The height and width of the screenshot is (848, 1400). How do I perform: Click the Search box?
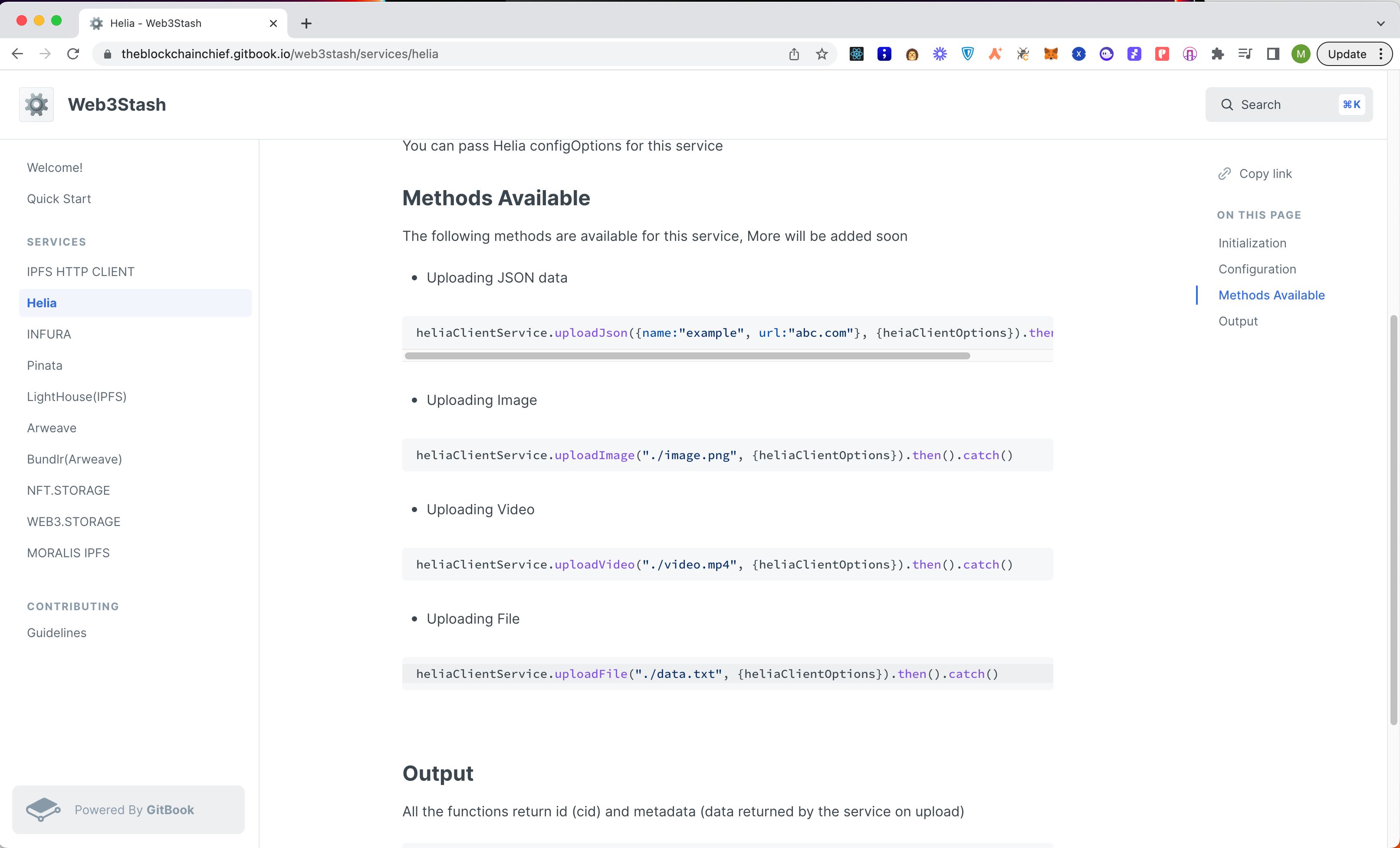pos(1288,105)
